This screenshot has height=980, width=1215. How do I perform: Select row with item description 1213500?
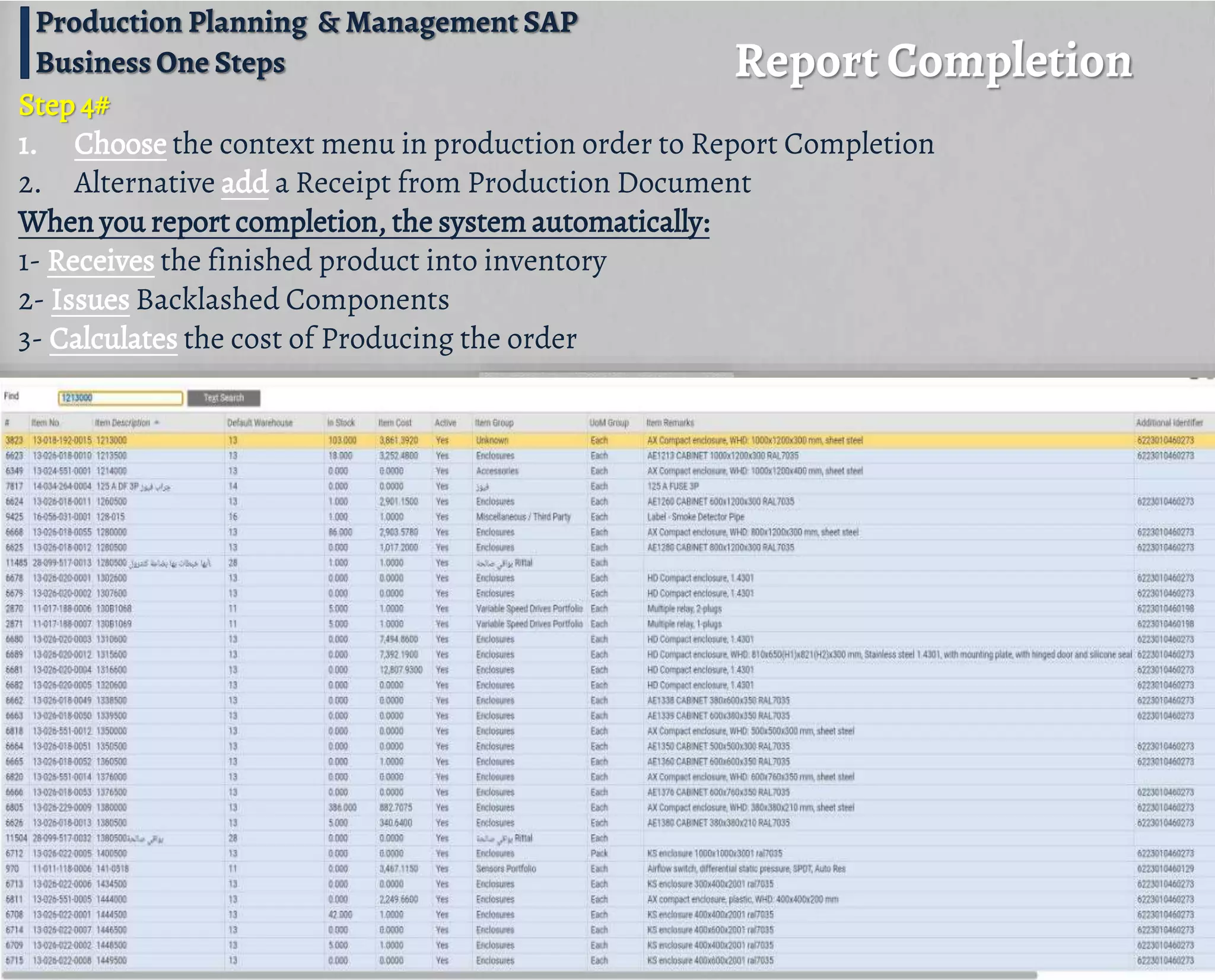[607, 456]
